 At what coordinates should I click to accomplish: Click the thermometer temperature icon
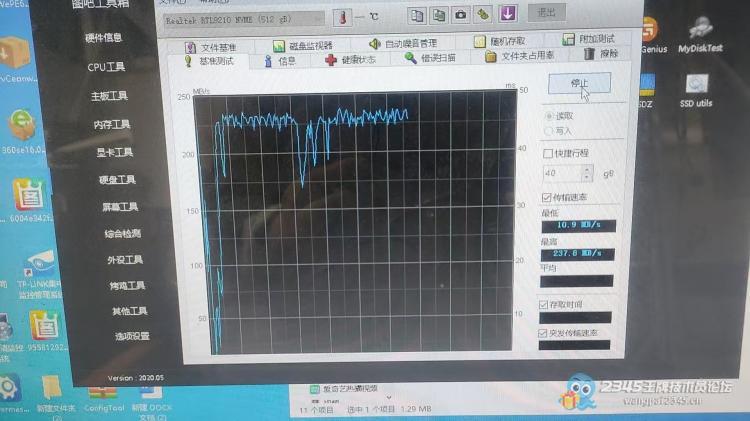click(344, 17)
